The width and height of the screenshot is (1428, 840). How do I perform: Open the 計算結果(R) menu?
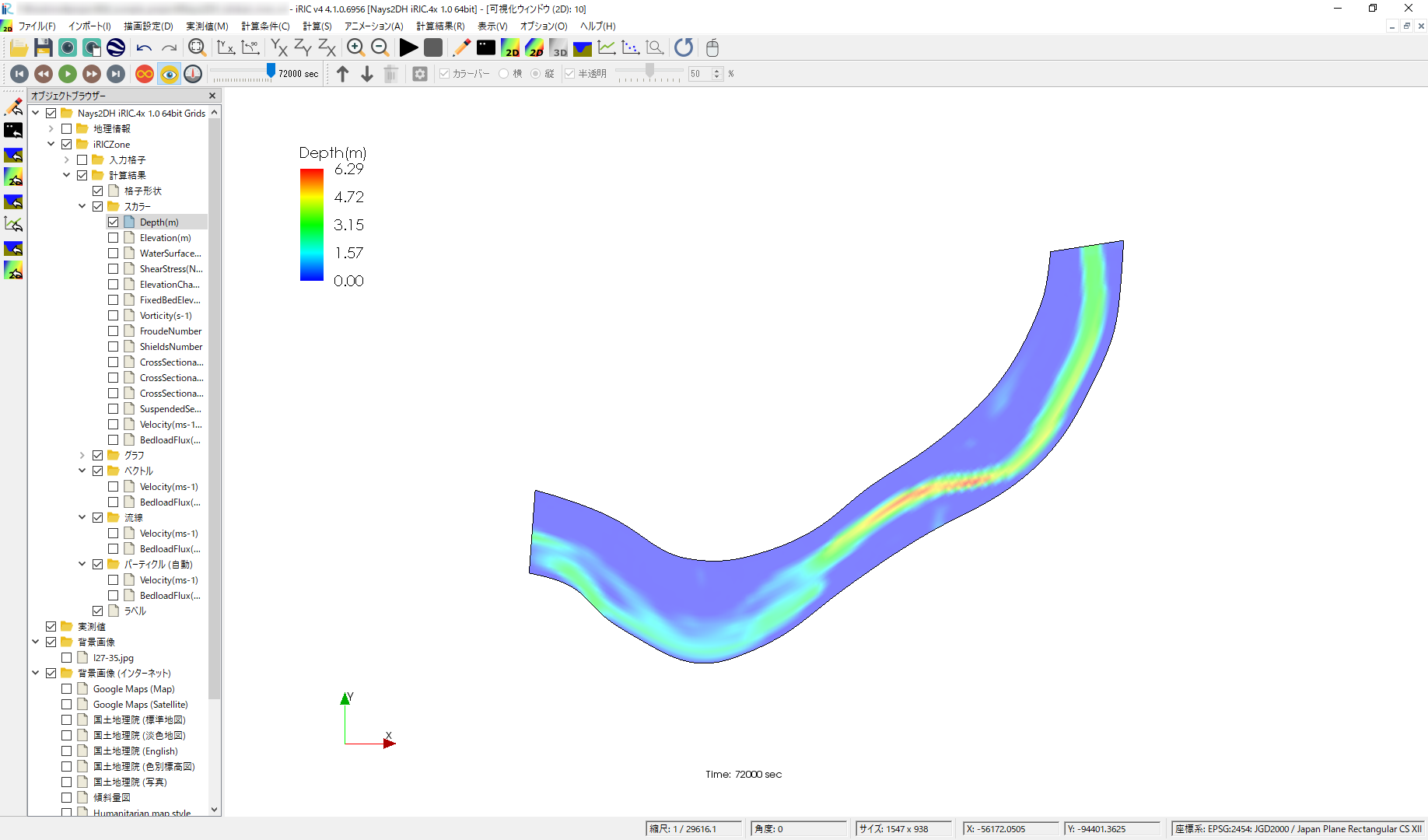pyautogui.click(x=440, y=26)
